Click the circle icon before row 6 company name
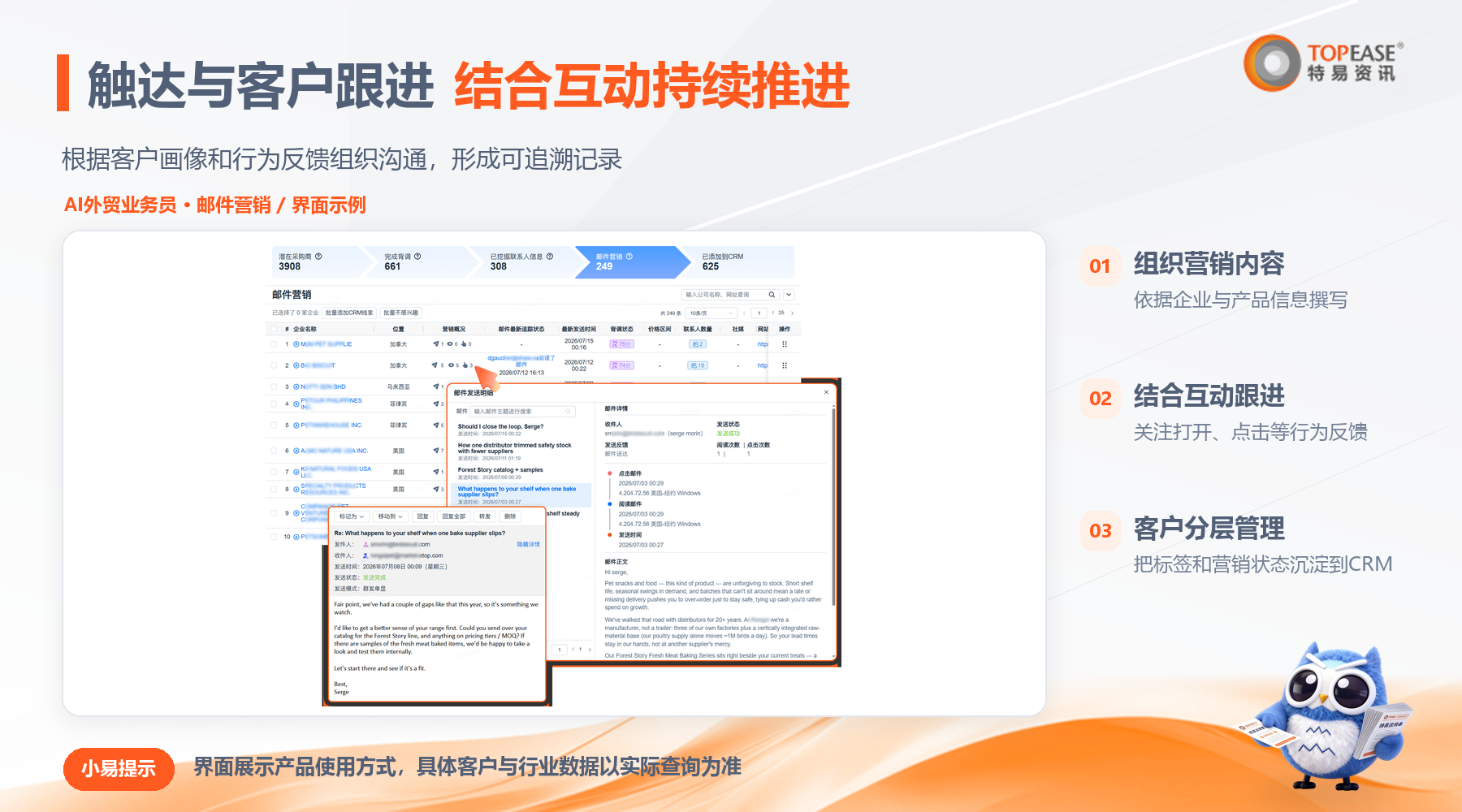The height and width of the screenshot is (812, 1462). pyautogui.click(x=296, y=451)
